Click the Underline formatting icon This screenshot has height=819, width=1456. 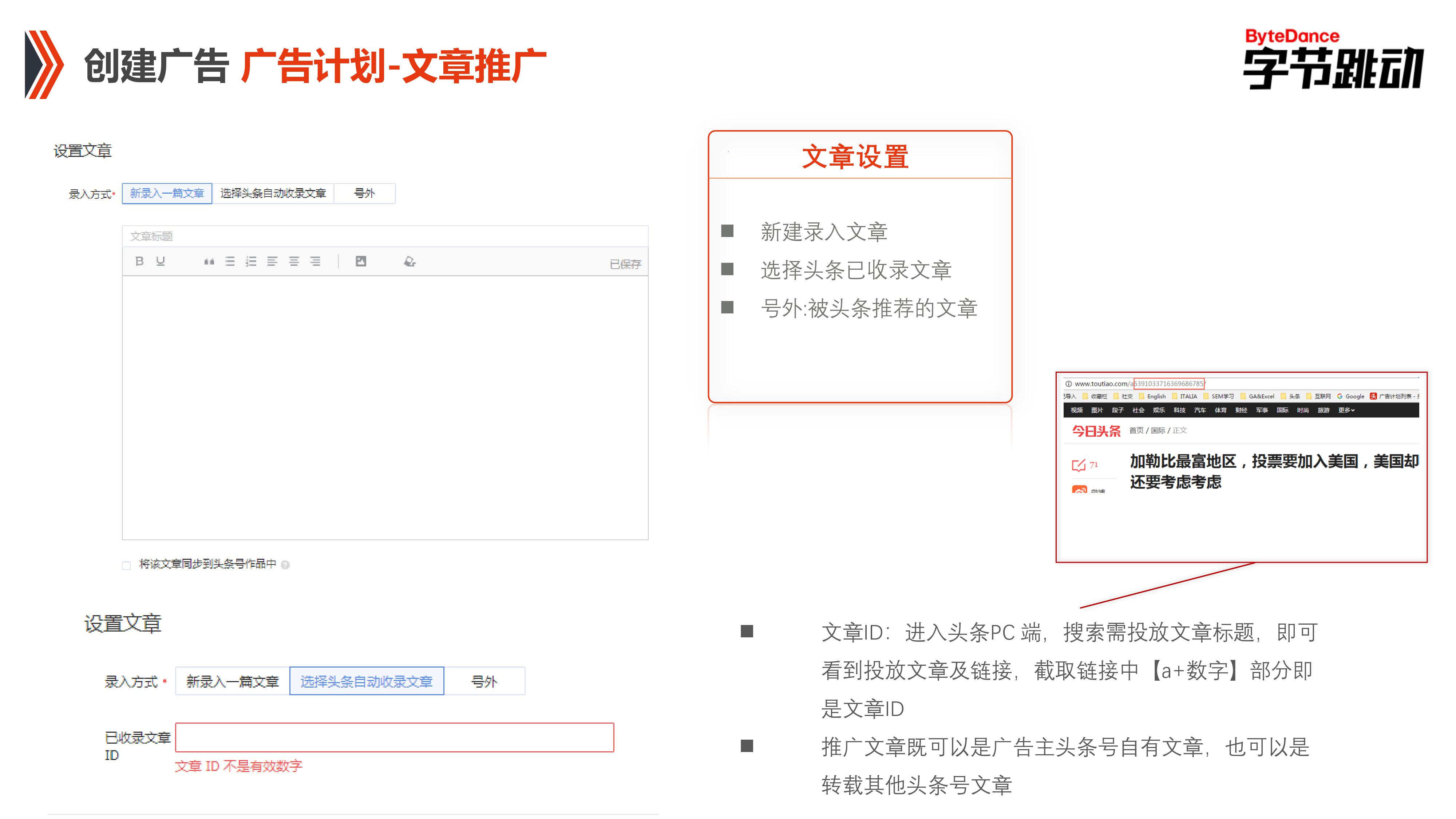161,261
